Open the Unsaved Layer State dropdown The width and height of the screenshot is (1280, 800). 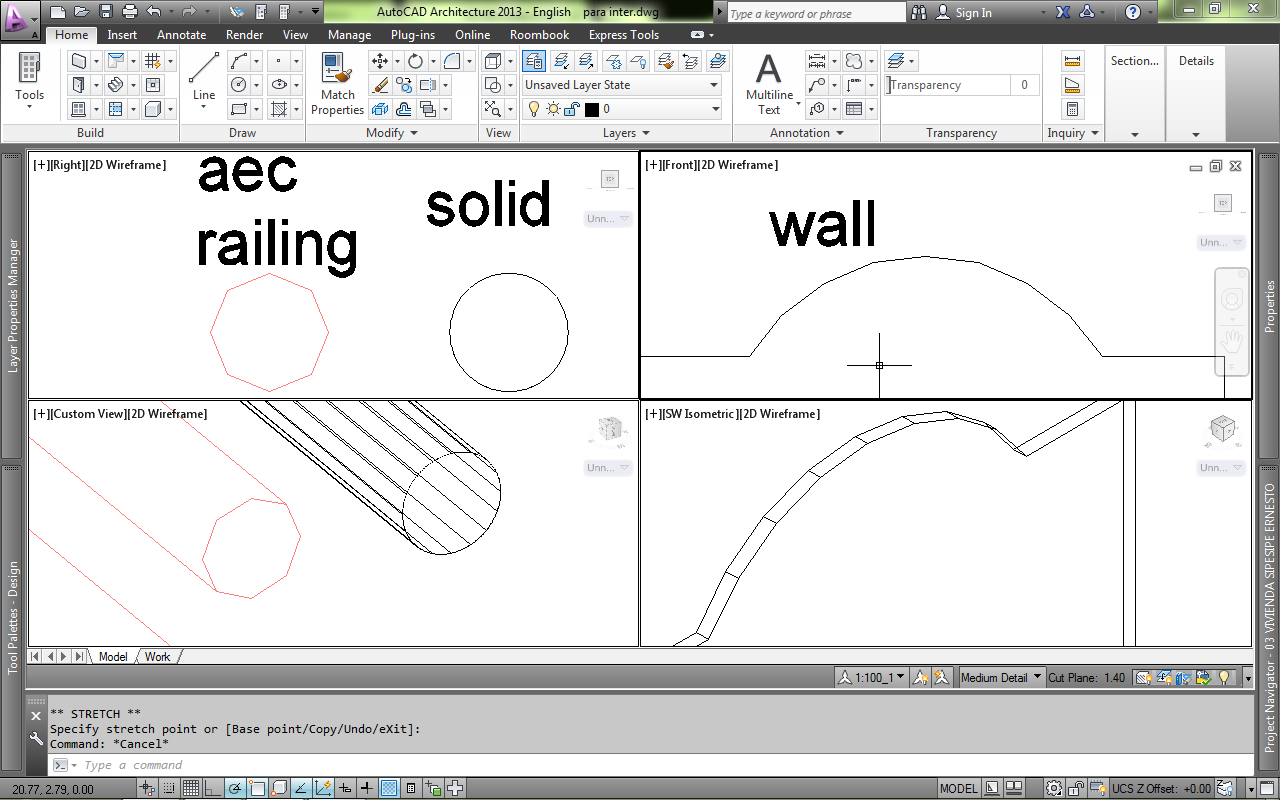(712, 84)
